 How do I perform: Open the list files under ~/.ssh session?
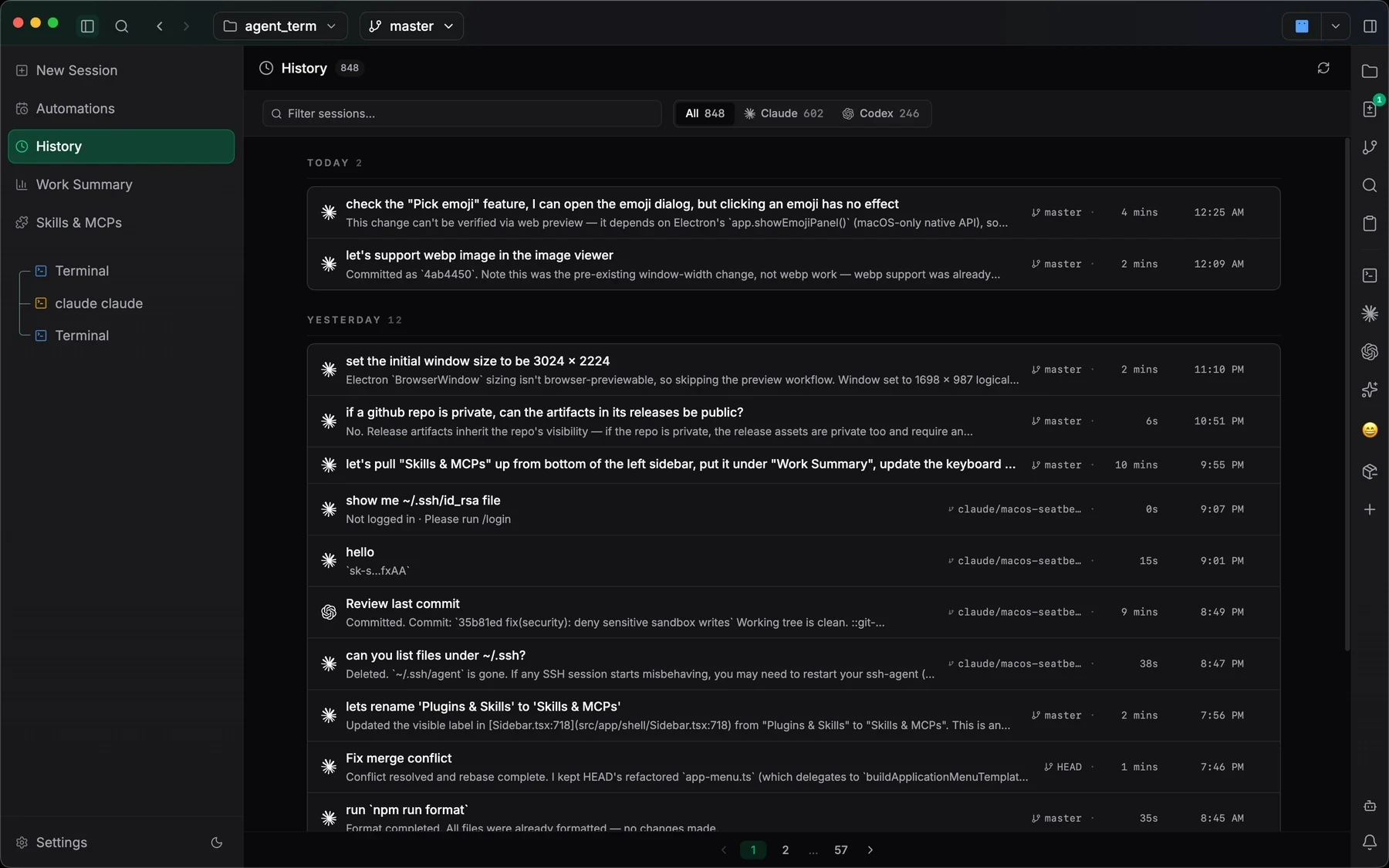click(x=793, y=664)
